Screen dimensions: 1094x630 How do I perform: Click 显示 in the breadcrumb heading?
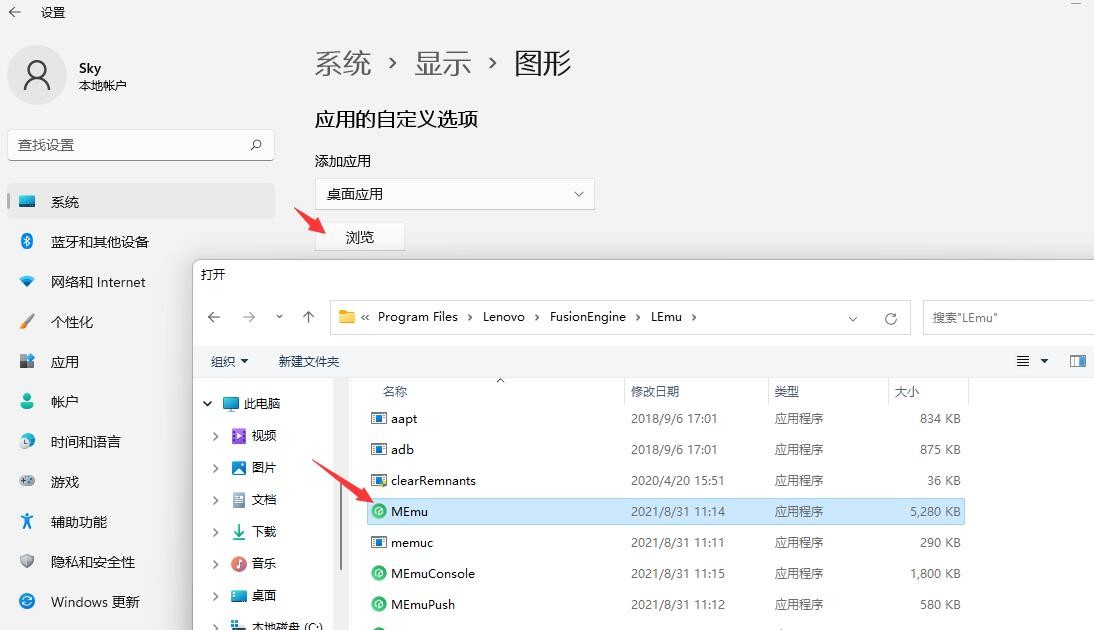[x=443, y=63]
